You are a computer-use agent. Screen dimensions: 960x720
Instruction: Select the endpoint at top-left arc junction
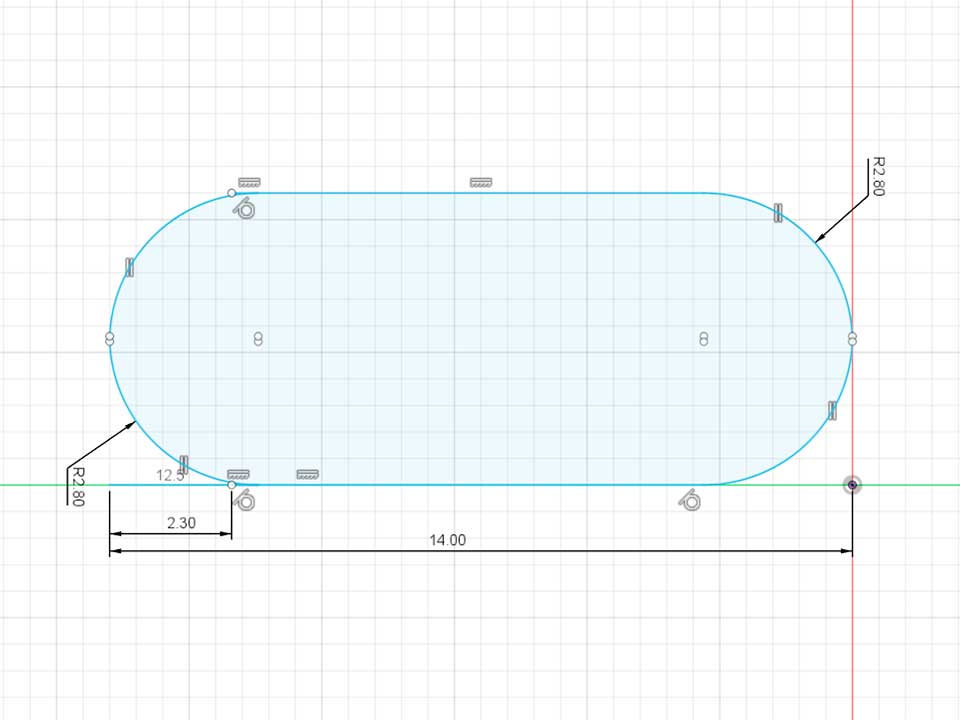pyautogui.click(x=232, y=193)
